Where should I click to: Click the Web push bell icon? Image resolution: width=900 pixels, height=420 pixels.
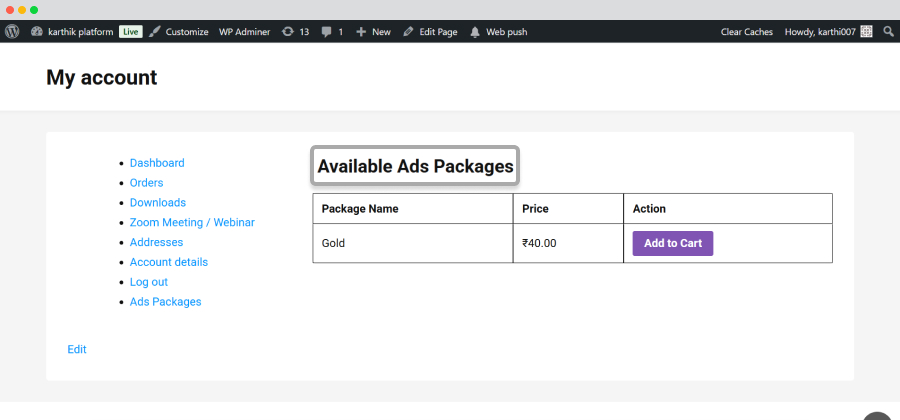(475, 32)
